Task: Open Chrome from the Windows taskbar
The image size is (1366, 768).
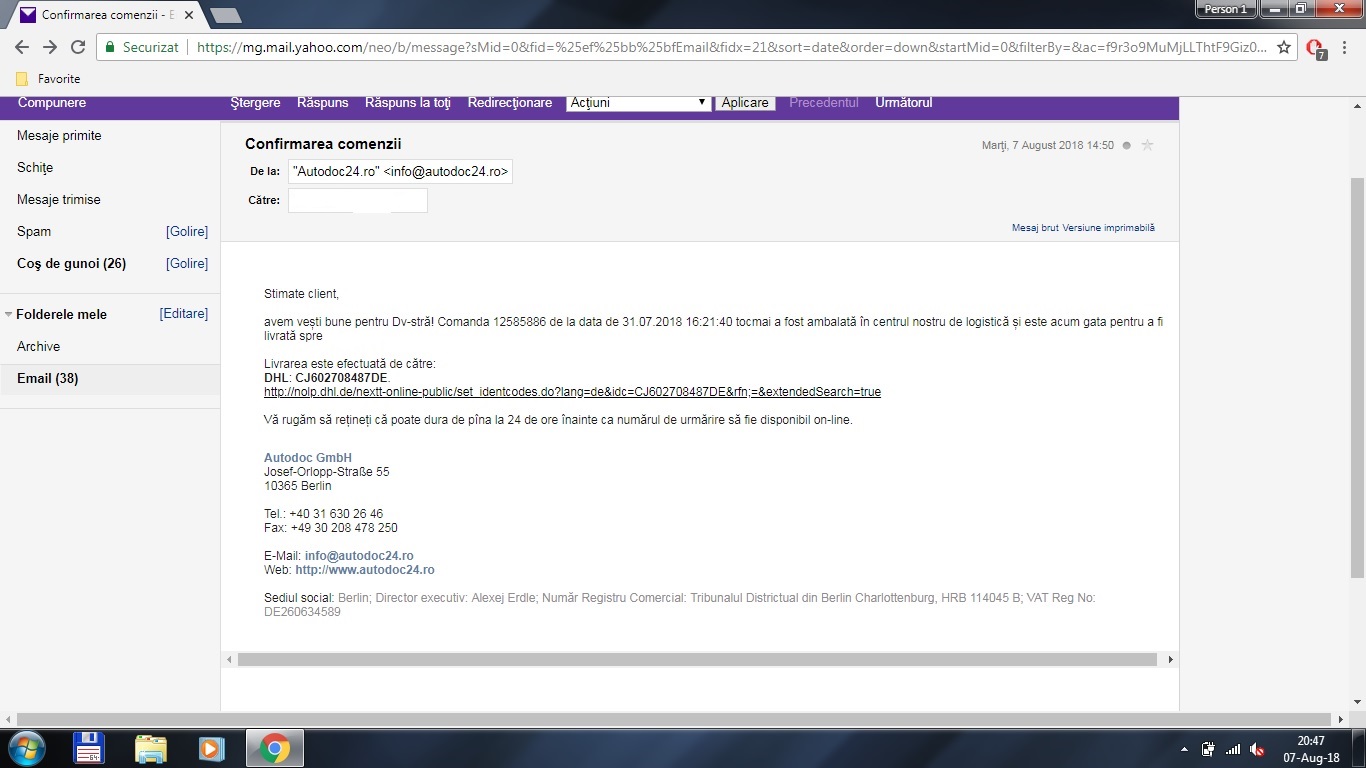Action: (275, 748)
